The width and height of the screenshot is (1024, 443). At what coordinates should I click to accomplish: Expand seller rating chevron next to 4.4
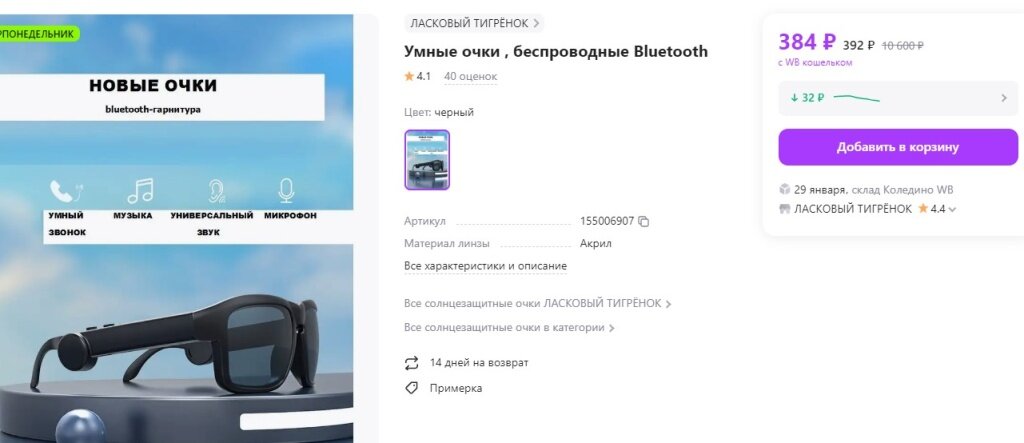(952, 210)
